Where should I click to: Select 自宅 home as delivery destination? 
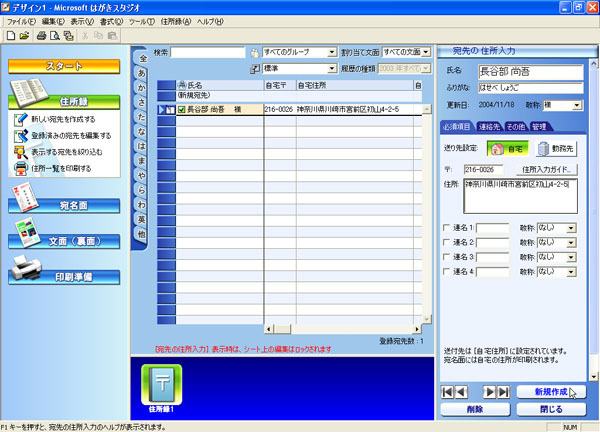click(507, 149)
